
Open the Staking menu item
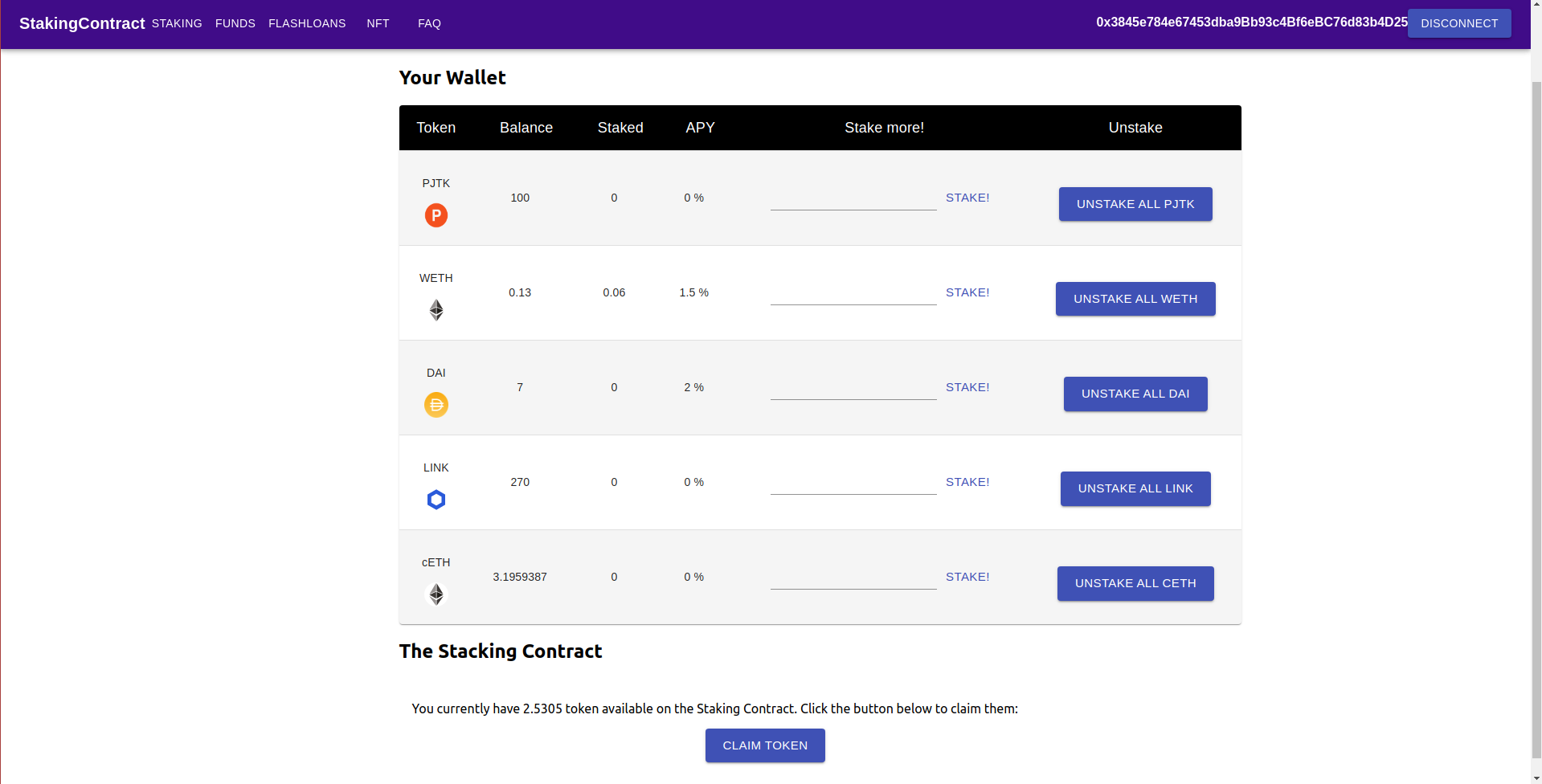(177, 23)
